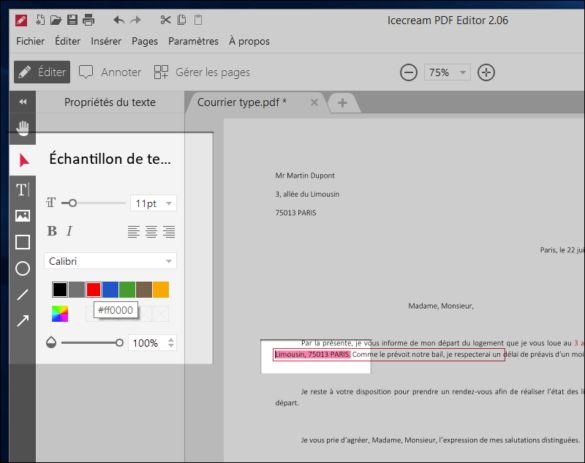Open the custom color picker rainbow icon
This screenshot has height=463, width=585.
point(60,314)
